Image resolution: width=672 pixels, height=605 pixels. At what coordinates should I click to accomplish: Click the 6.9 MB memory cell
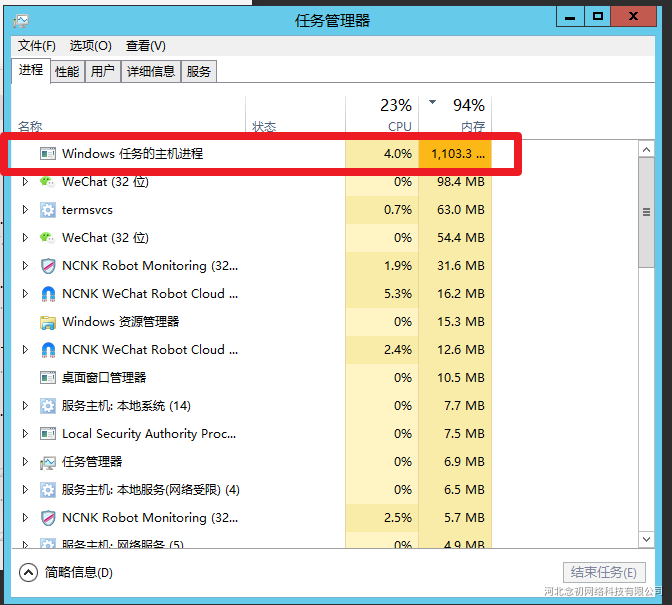(x=455, y=461)
